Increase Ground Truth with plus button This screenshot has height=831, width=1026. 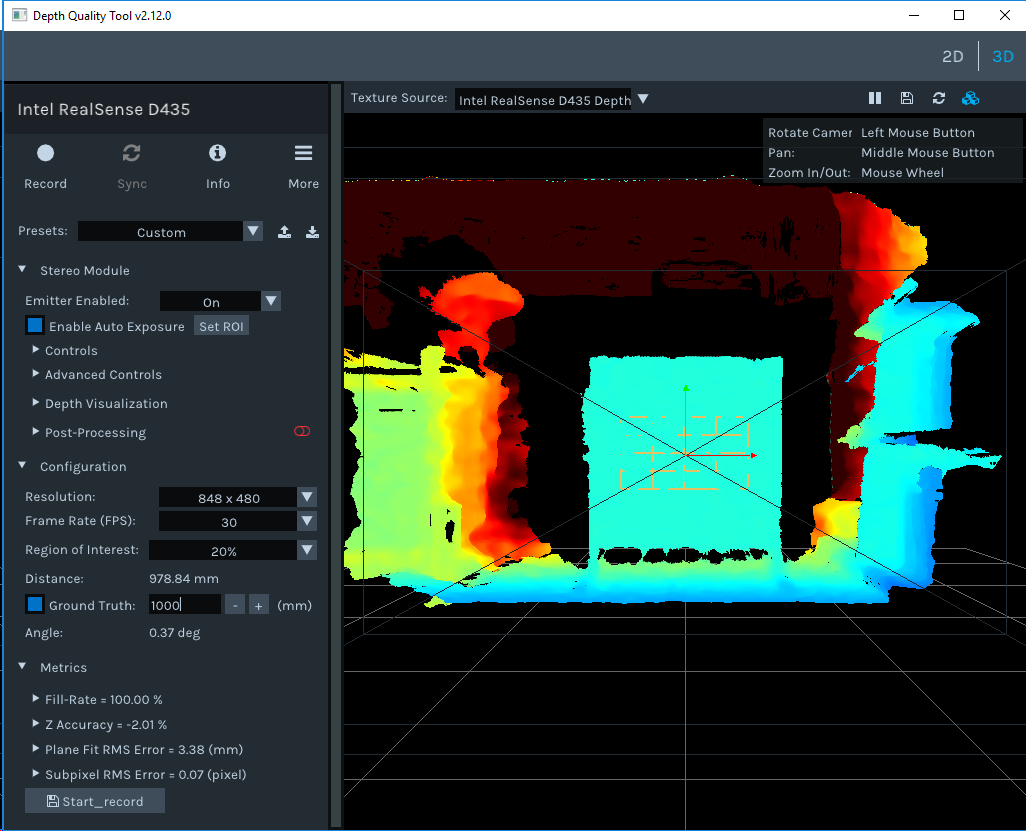point(258,605)
